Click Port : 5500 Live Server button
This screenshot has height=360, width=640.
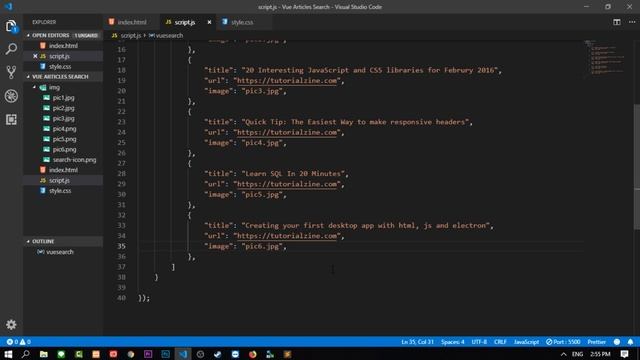click(x=563, y=342)
